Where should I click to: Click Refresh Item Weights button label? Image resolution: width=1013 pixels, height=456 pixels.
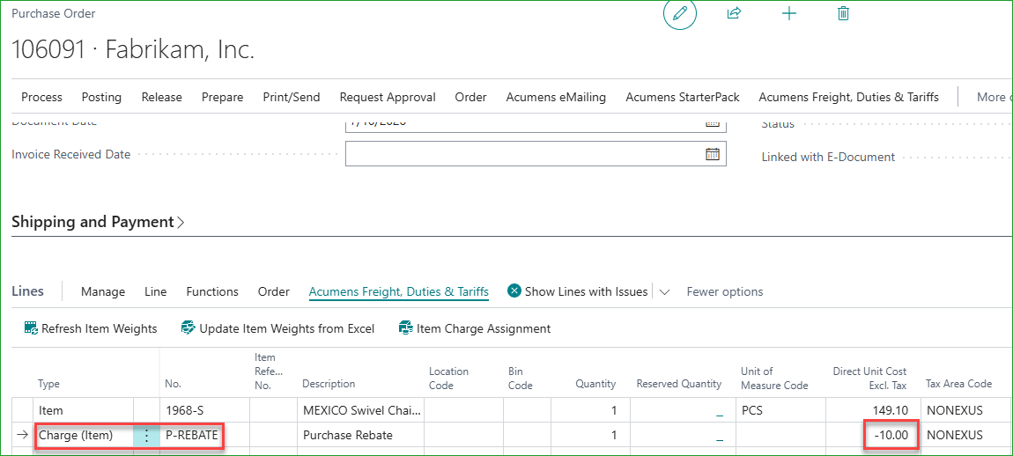99,329
